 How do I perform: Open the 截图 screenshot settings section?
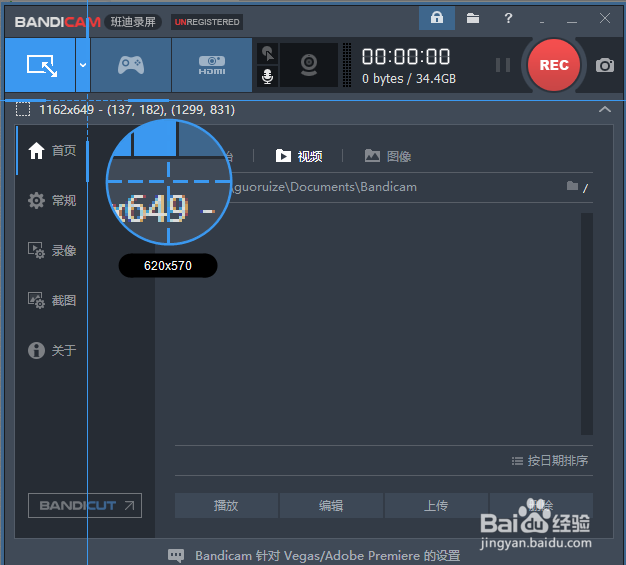[x=52, y=300]
